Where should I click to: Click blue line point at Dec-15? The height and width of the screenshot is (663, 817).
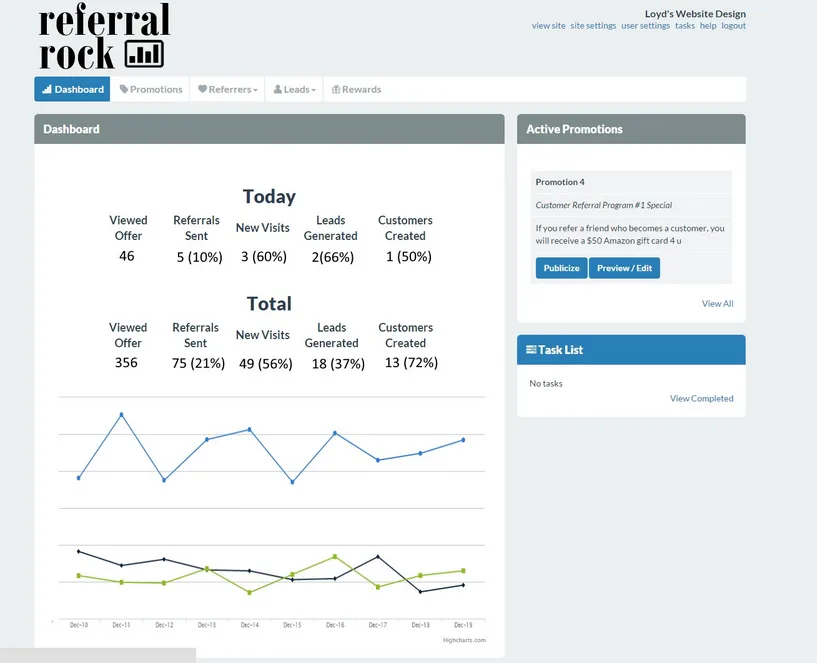[x=292, y=482]
